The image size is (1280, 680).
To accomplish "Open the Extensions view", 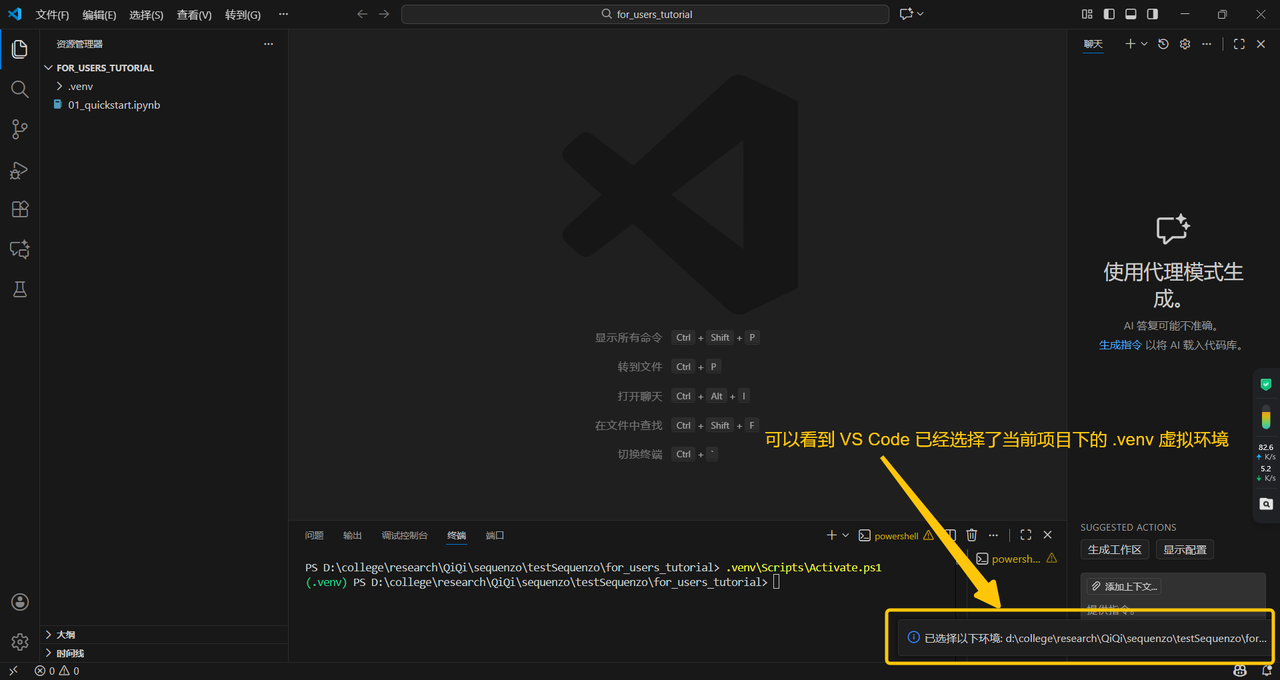I will click(19, 210).
